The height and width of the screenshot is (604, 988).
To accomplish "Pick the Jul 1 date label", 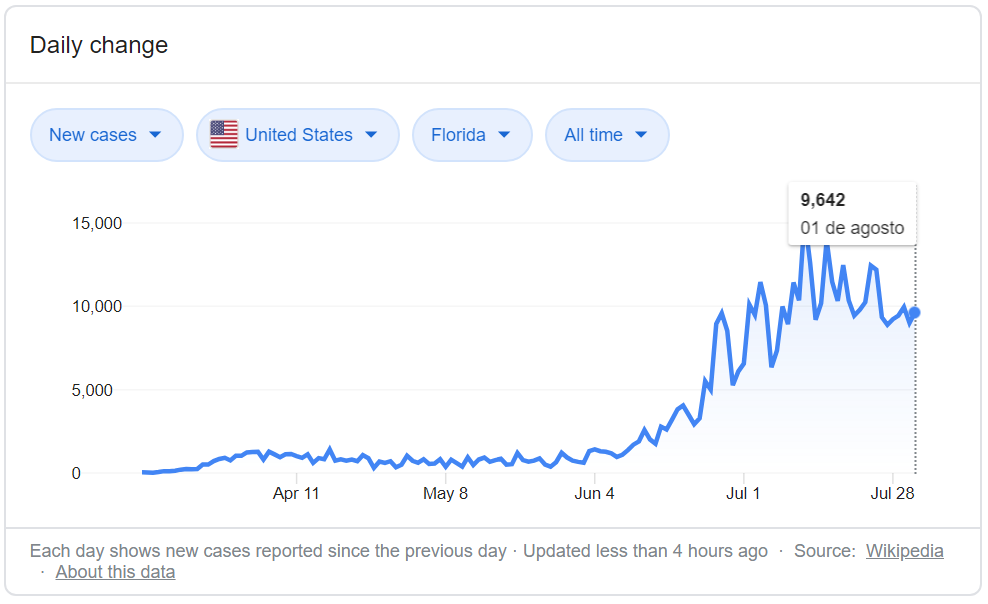I will [x=743, y=493].
